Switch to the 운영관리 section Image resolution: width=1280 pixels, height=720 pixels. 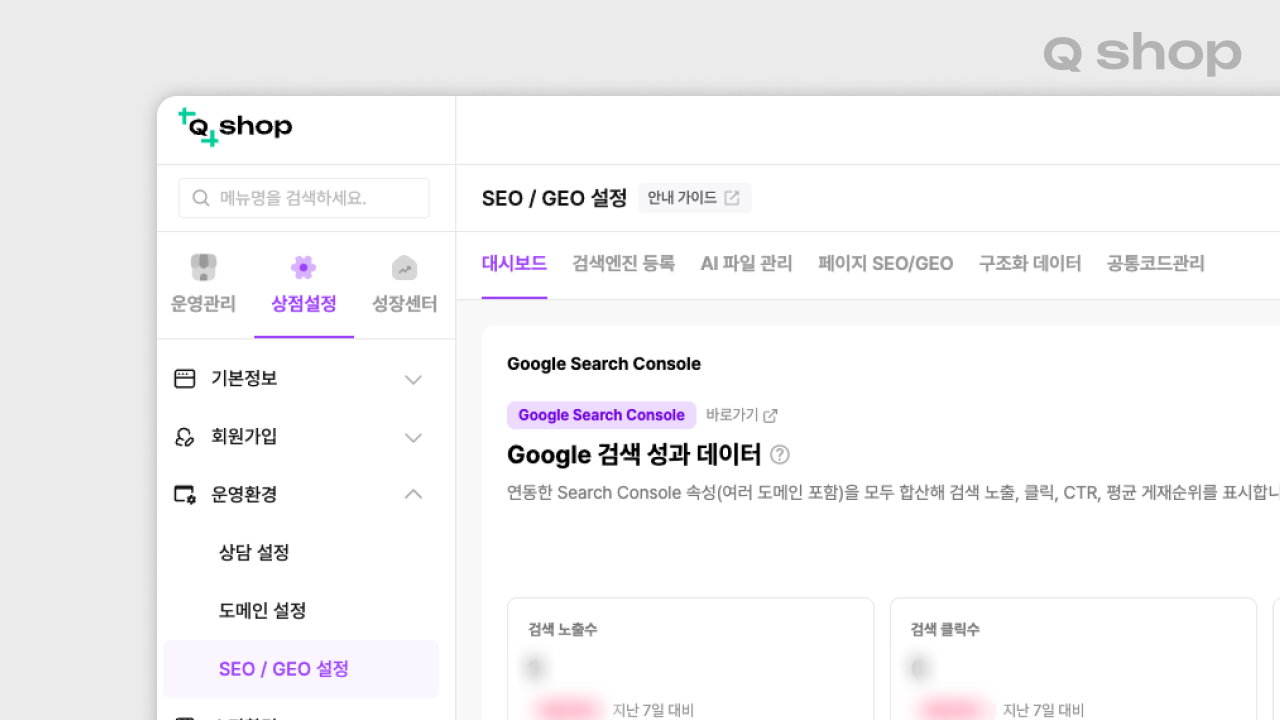203,304
